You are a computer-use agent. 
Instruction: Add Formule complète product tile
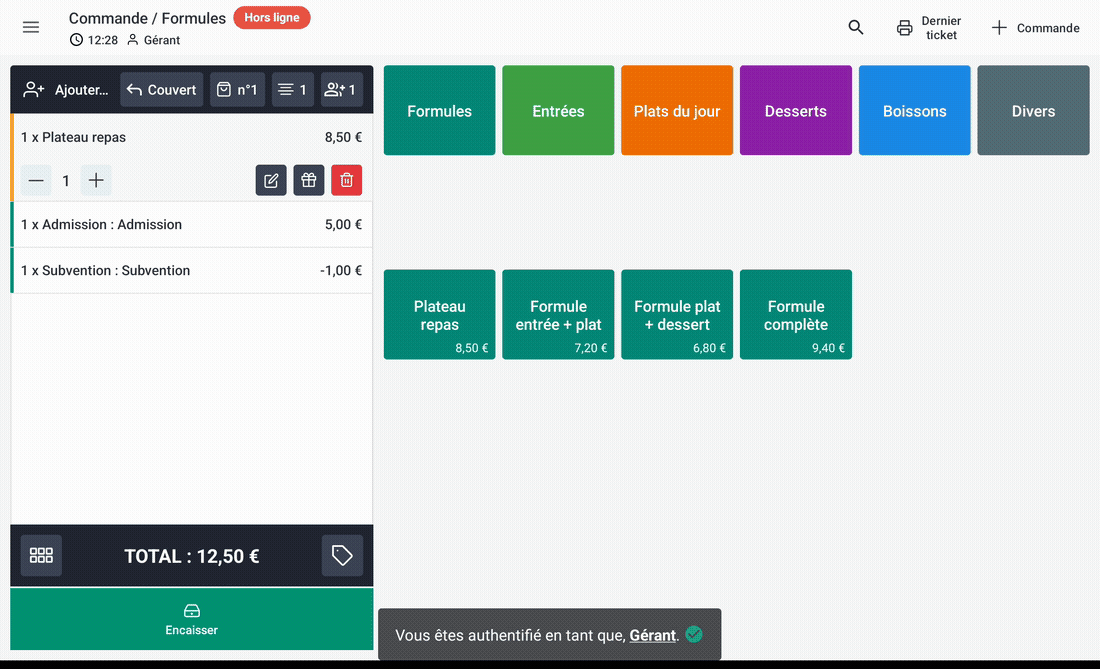[x=796, y=314]
